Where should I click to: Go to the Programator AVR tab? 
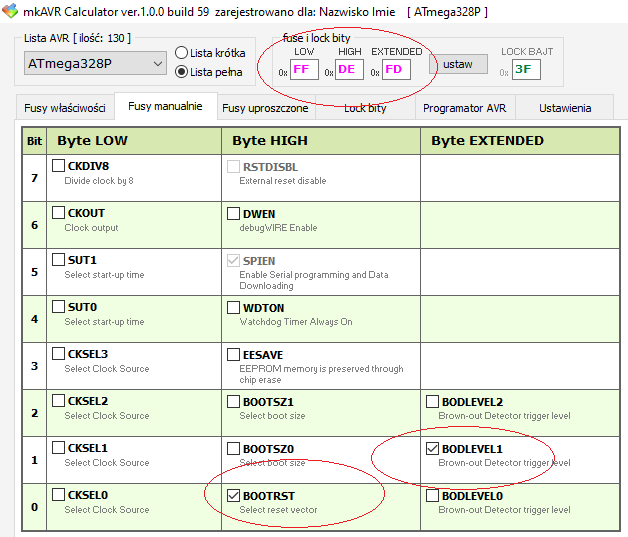click(x=465, y=108)
